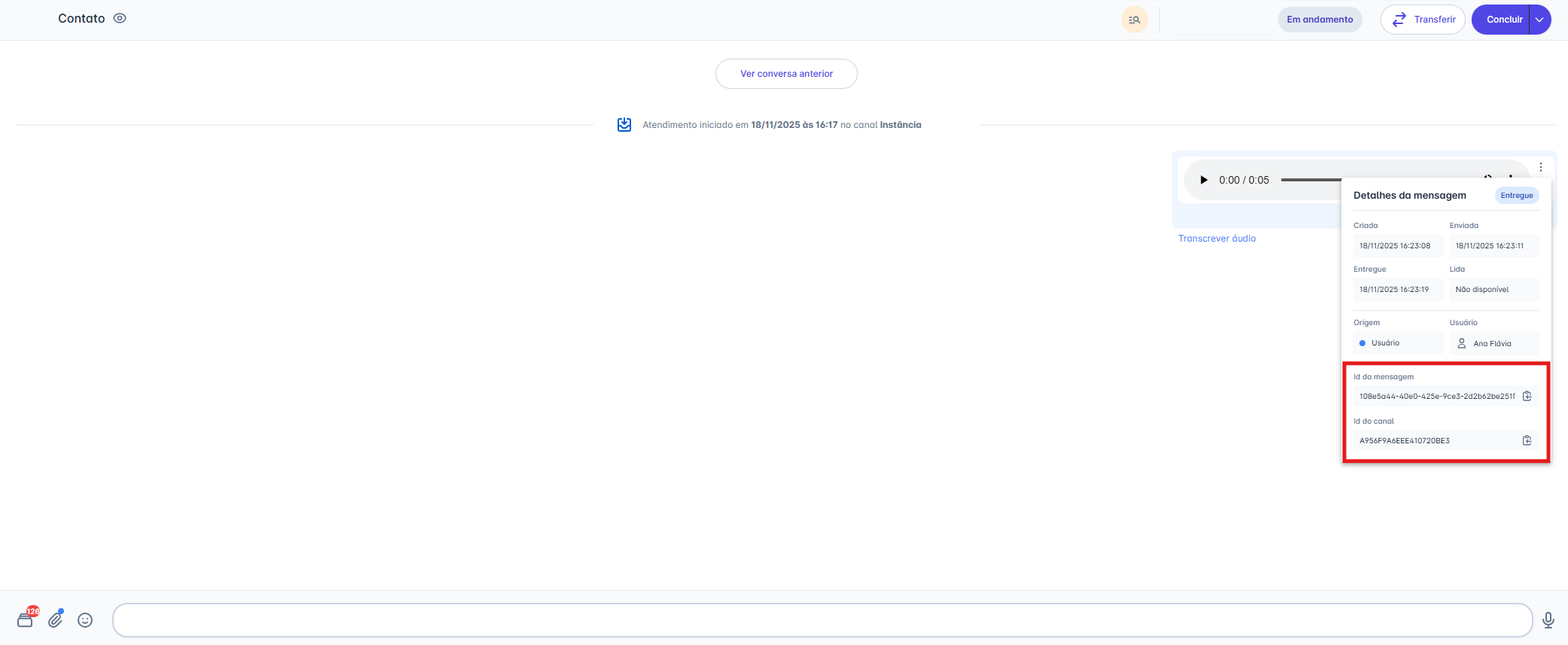Viewport: 1568px width, 645px height.
Task: Play the 0:05 audio message
Action: [1203, 180]
